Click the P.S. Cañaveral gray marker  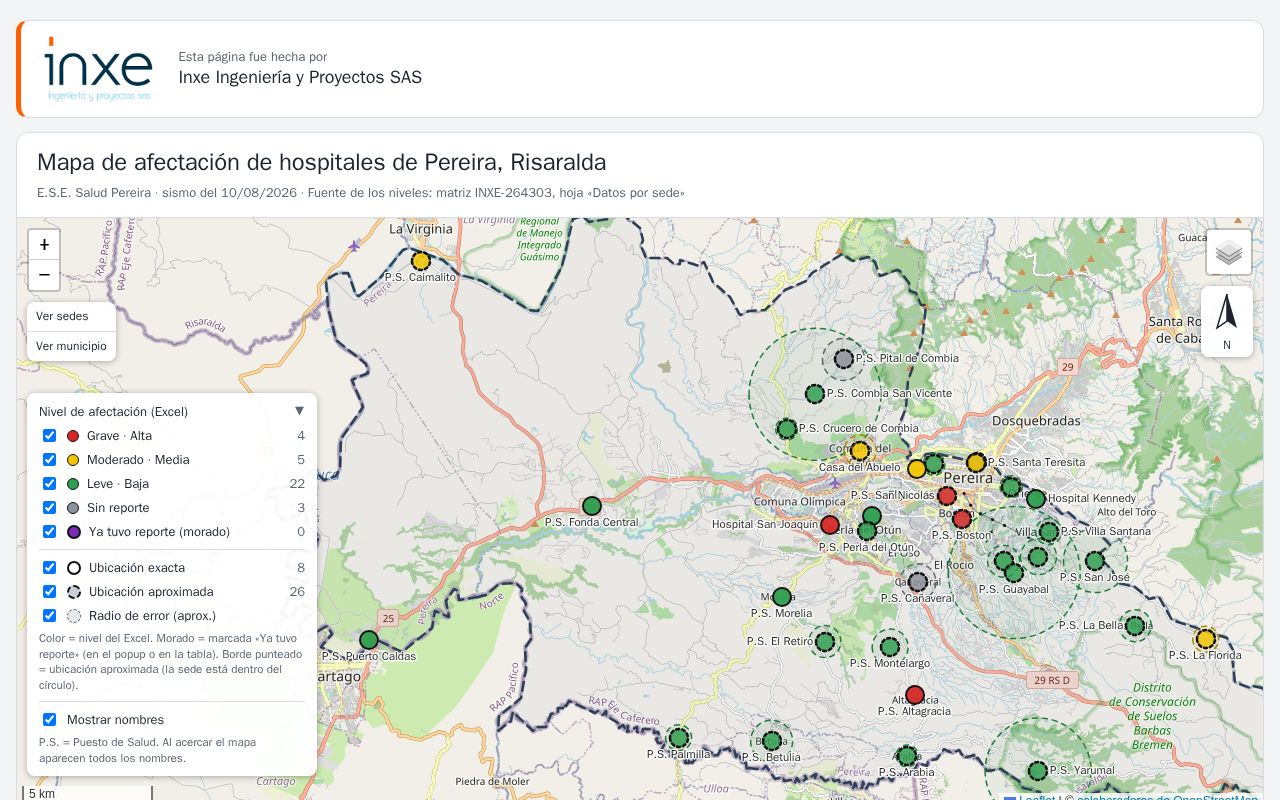coord(918,582)
